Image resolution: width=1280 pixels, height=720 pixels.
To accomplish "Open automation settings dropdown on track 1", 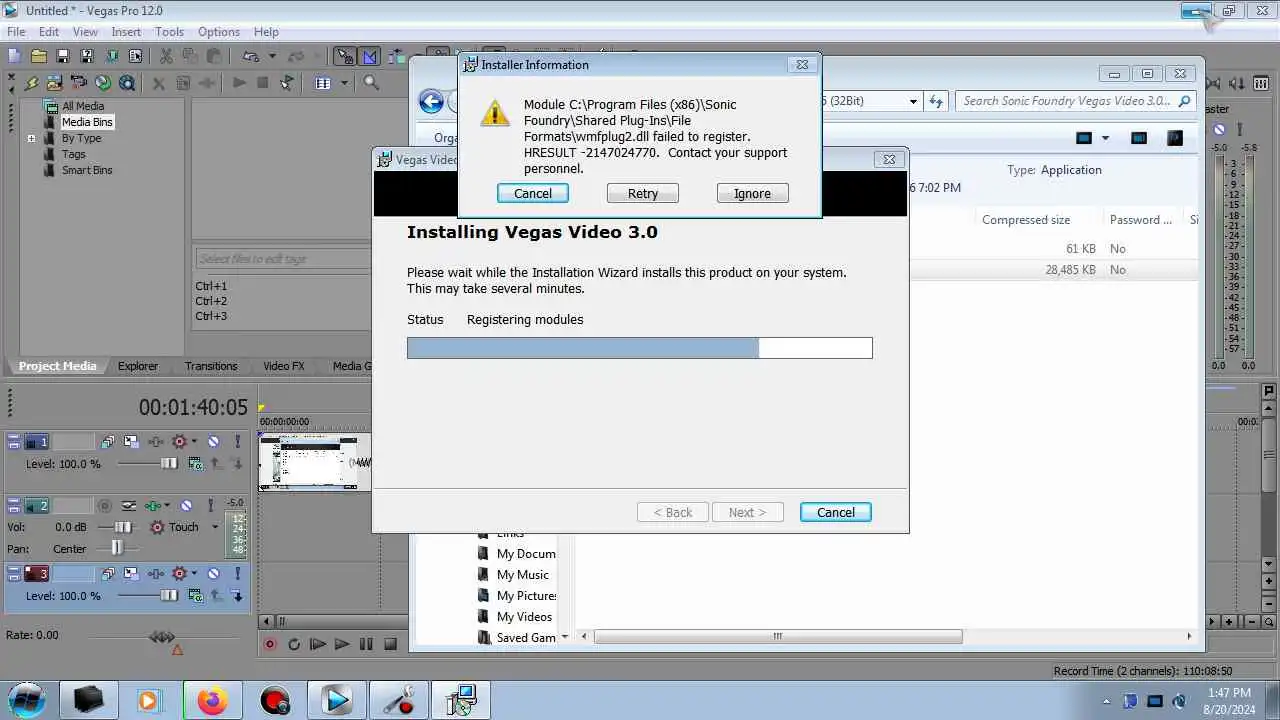I will point(194,442).
